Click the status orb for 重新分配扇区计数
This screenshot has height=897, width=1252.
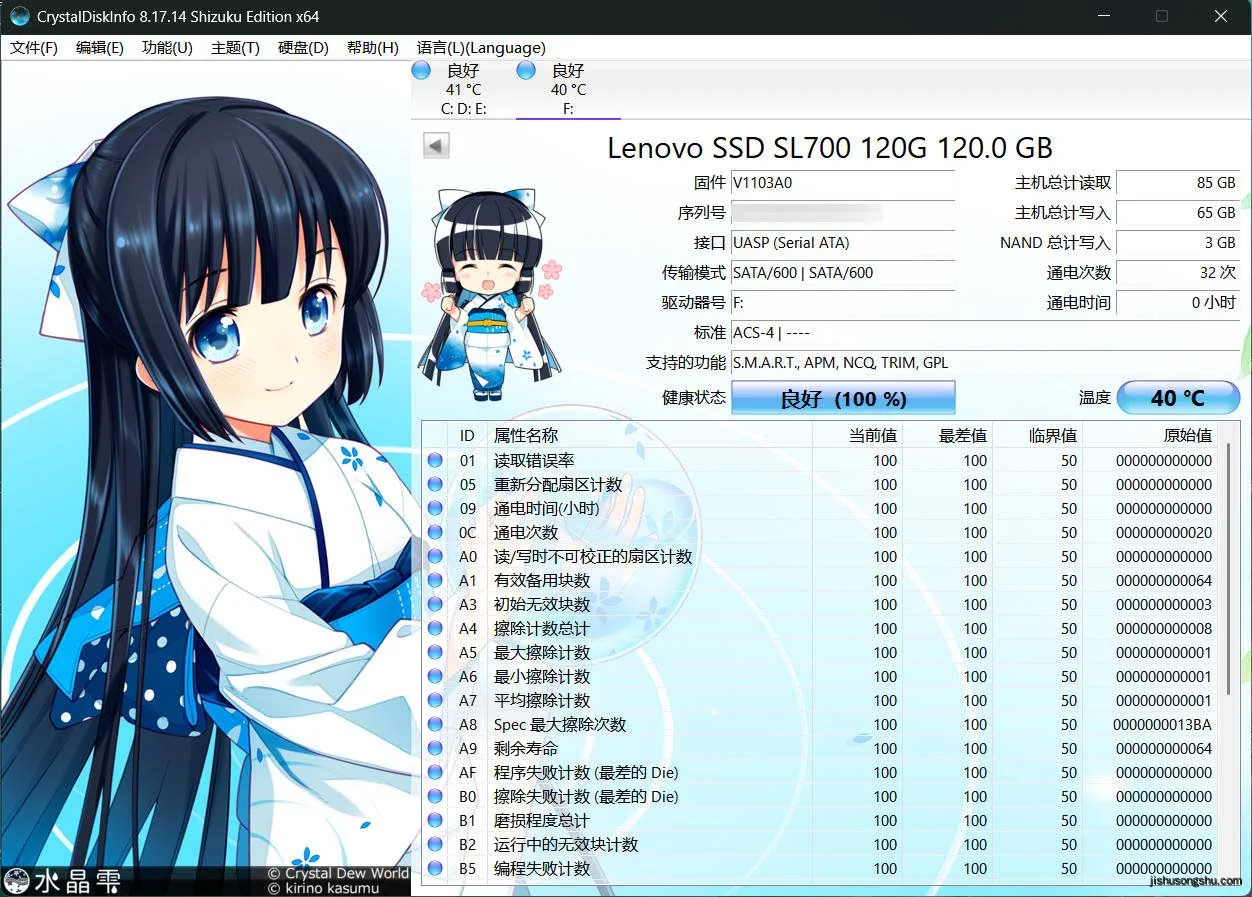(435, 484)
